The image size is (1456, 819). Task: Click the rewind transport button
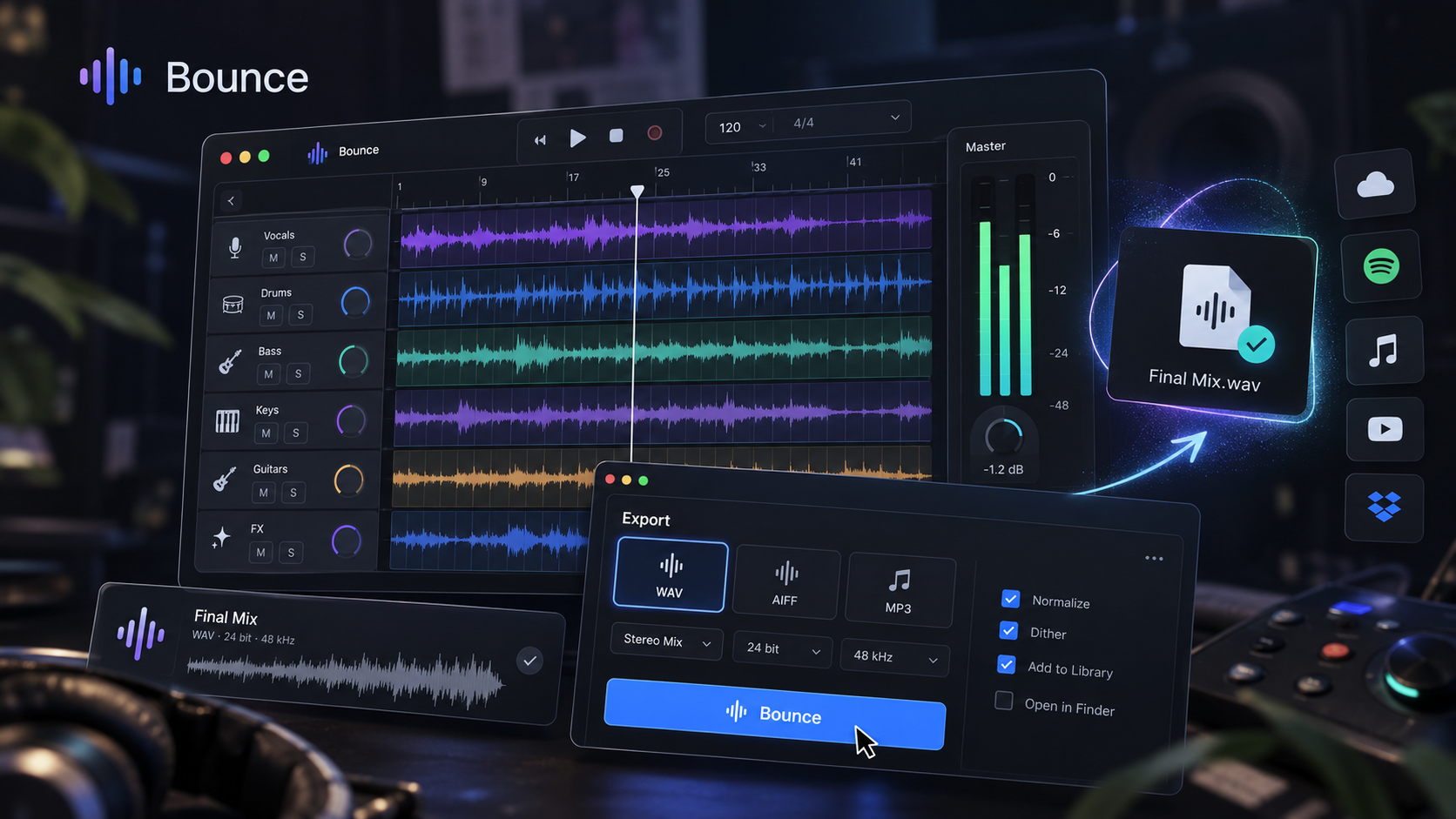point(540,140)
